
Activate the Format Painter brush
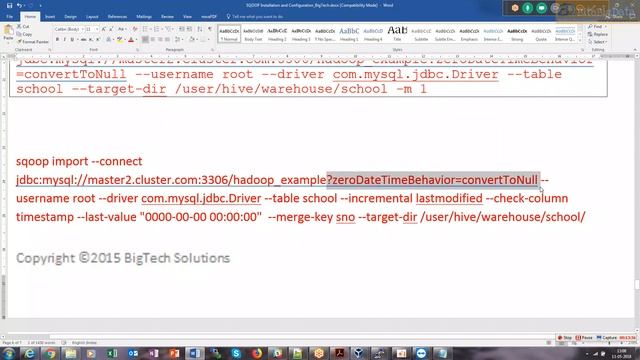tap(33, 42)
